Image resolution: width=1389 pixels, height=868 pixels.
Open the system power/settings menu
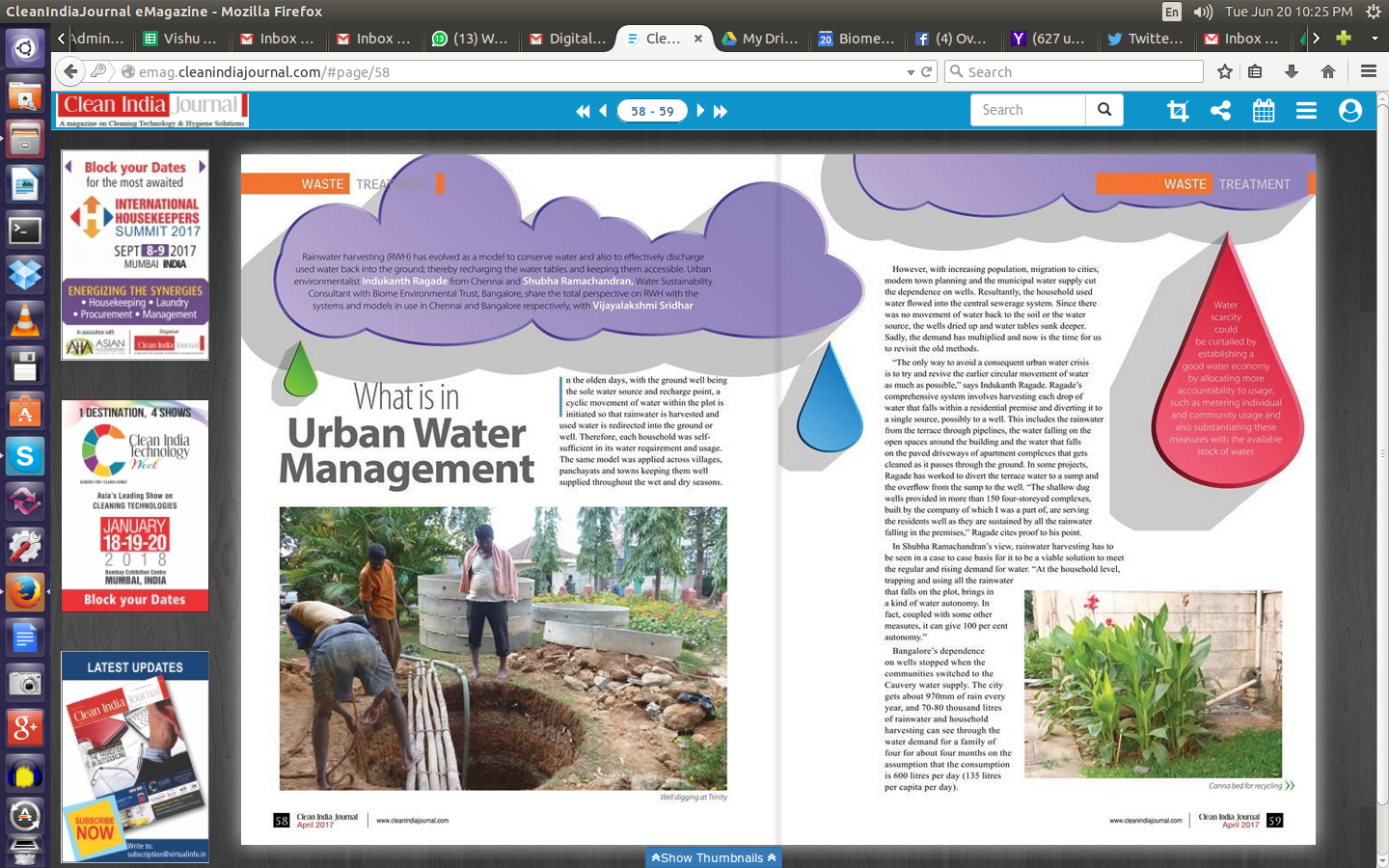pyautogui.click(x=1374, y=12)
